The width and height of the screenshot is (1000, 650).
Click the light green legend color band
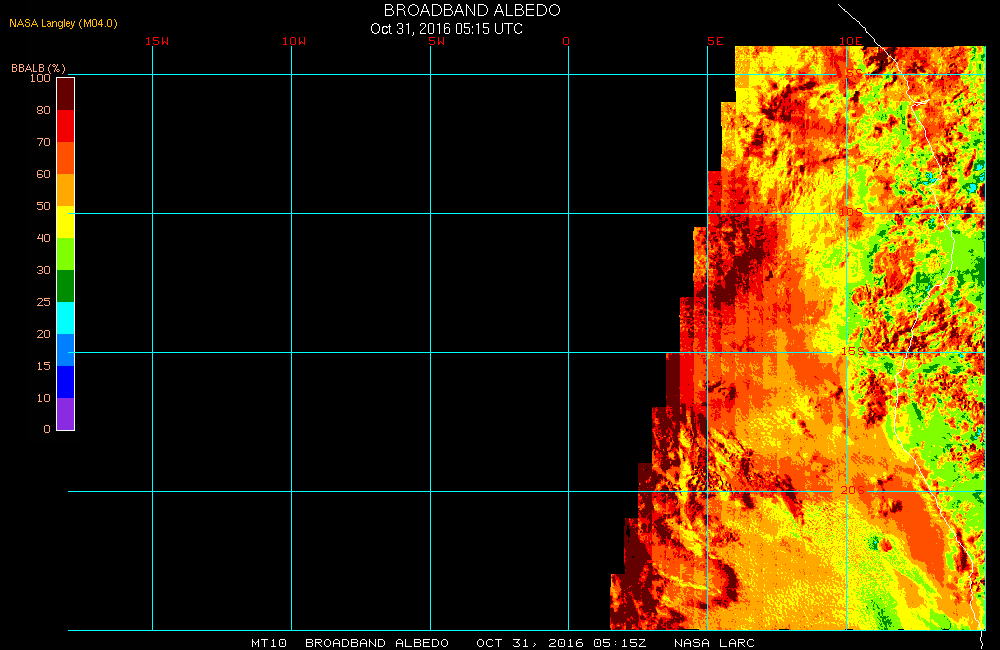[65, 254]
